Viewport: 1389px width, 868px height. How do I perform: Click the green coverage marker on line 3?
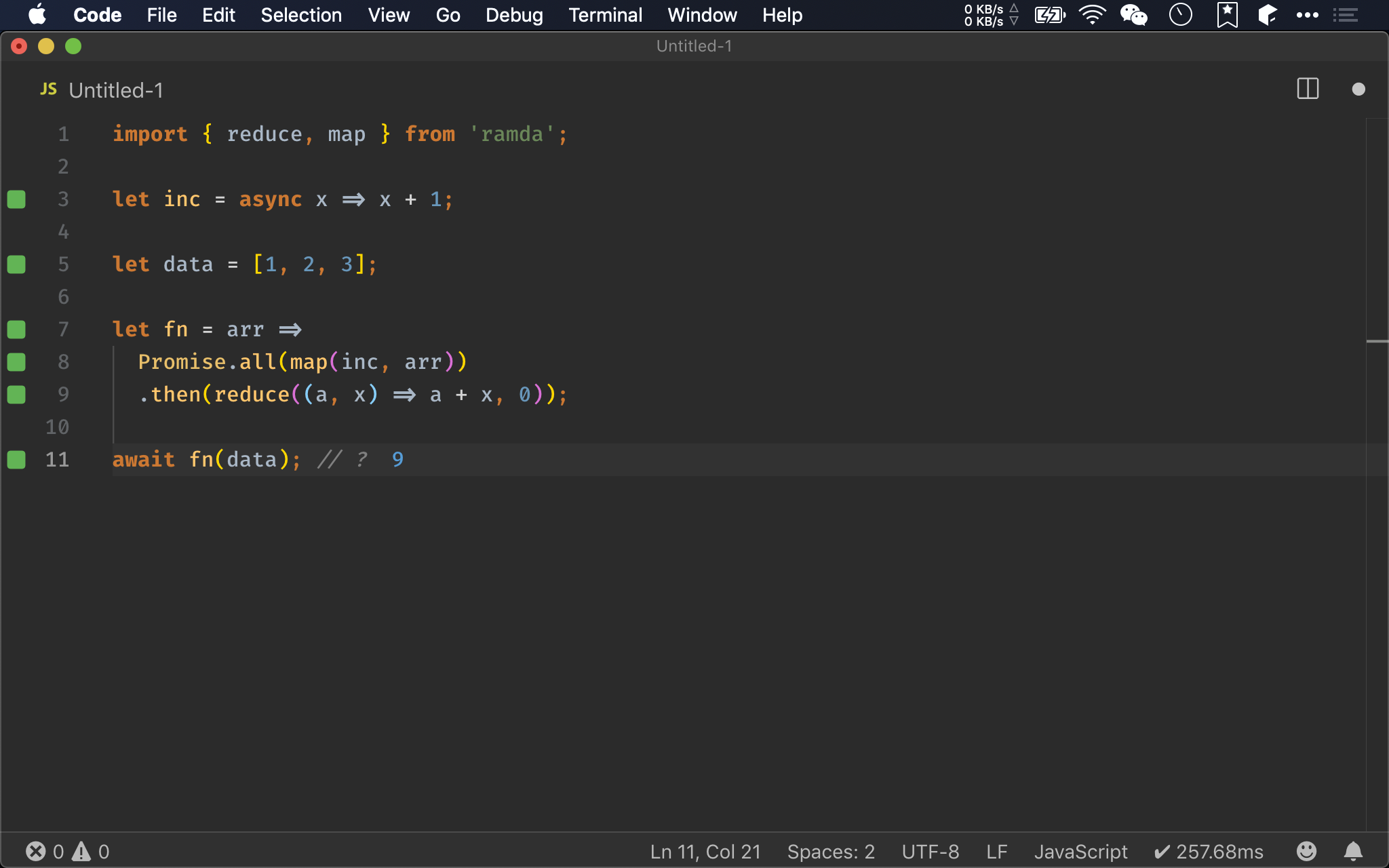point(16,199)
